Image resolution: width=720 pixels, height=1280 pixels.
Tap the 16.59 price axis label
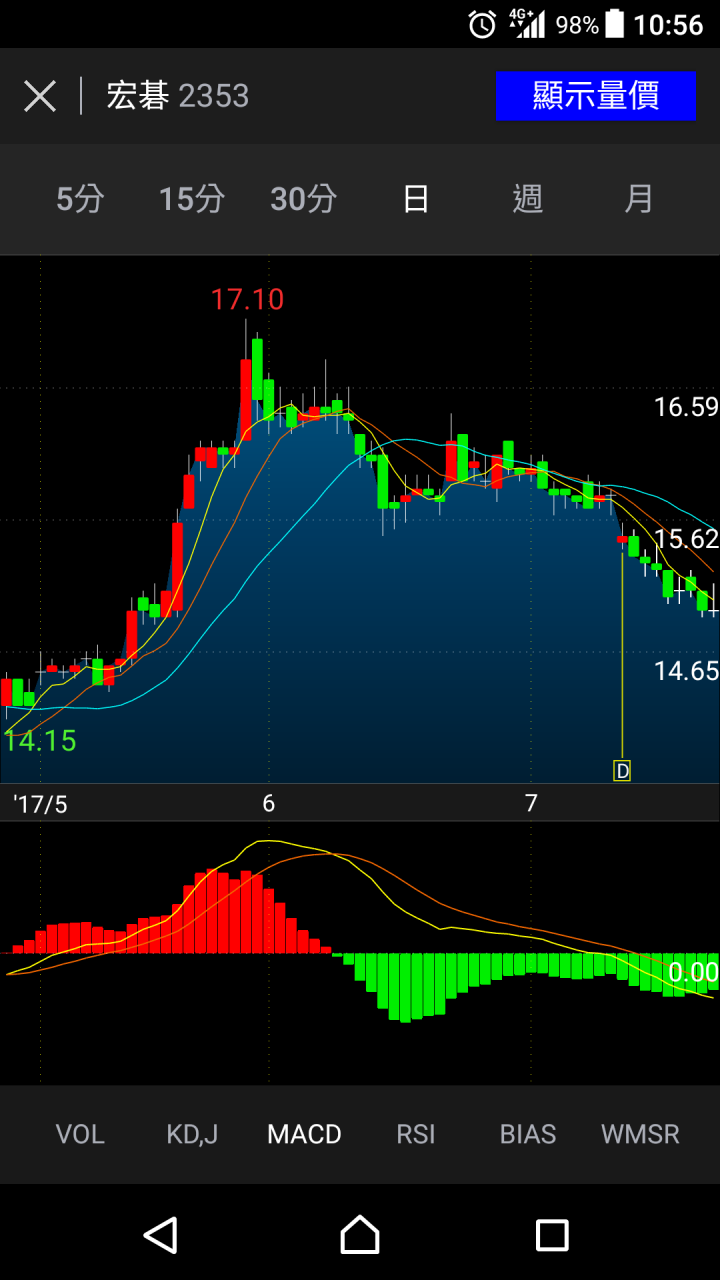point(686,407)
